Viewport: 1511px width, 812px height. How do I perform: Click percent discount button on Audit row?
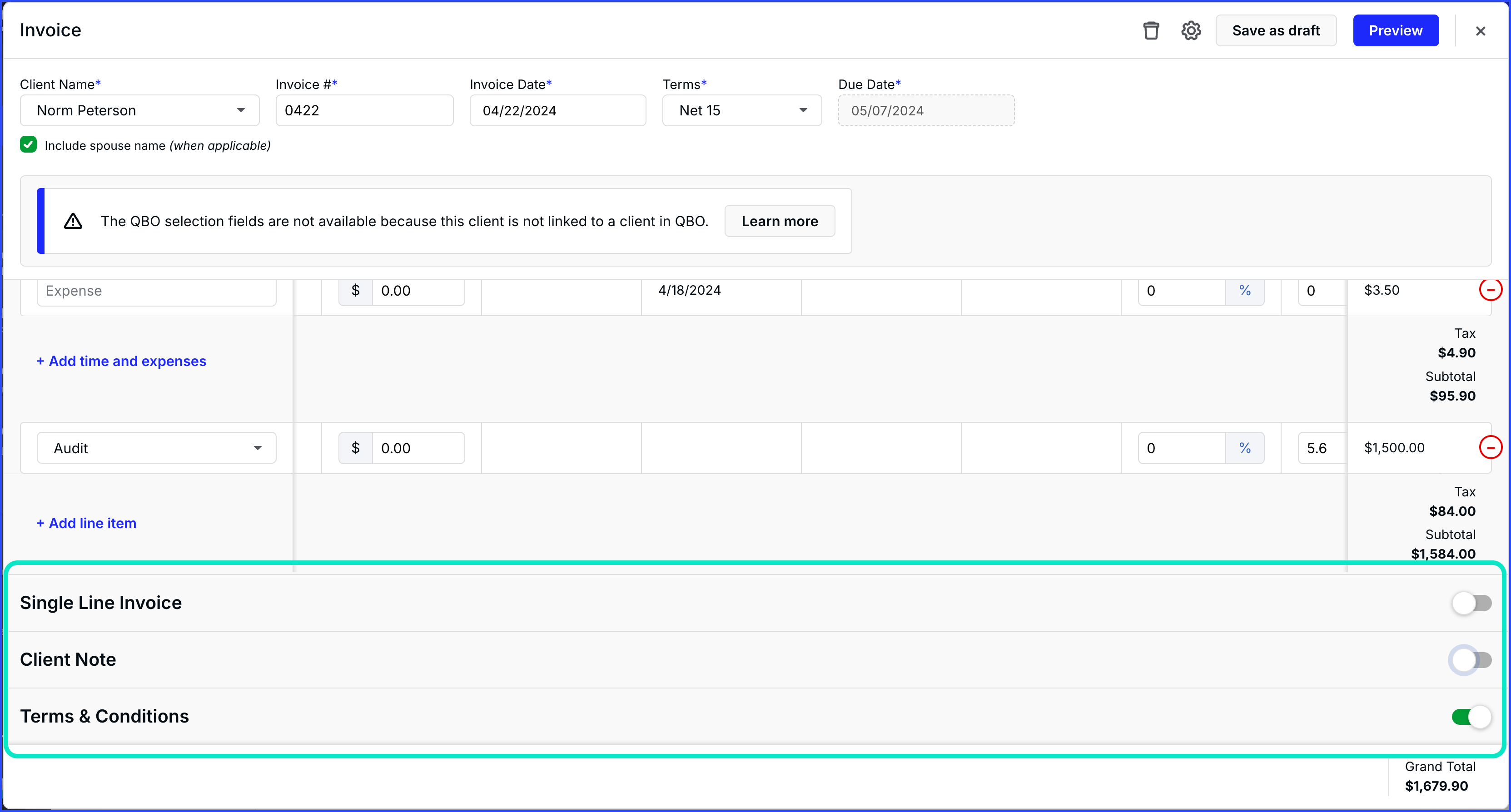pos(1245,448)
